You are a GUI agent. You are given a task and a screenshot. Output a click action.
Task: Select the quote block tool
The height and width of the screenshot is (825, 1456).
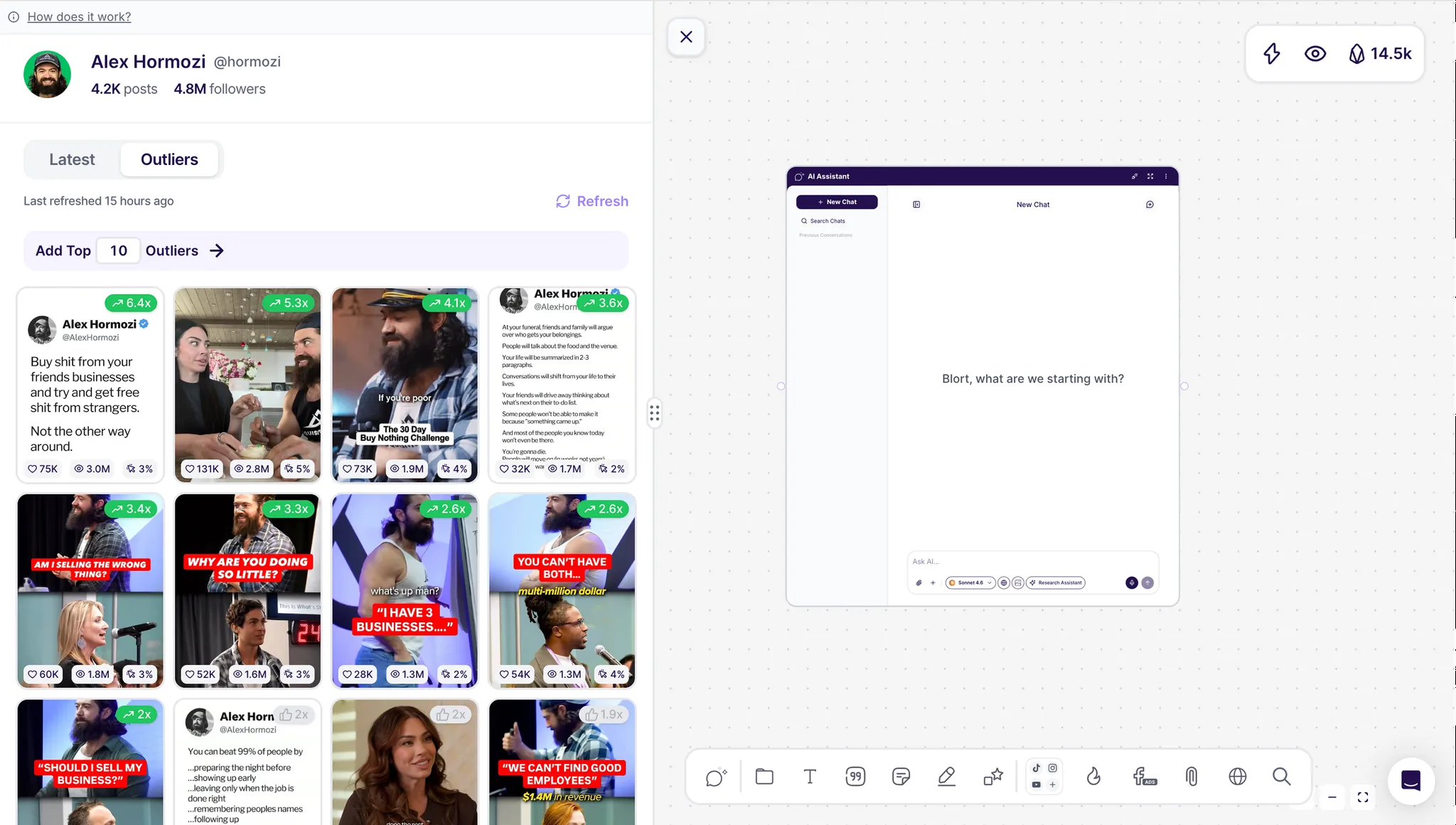855,777
